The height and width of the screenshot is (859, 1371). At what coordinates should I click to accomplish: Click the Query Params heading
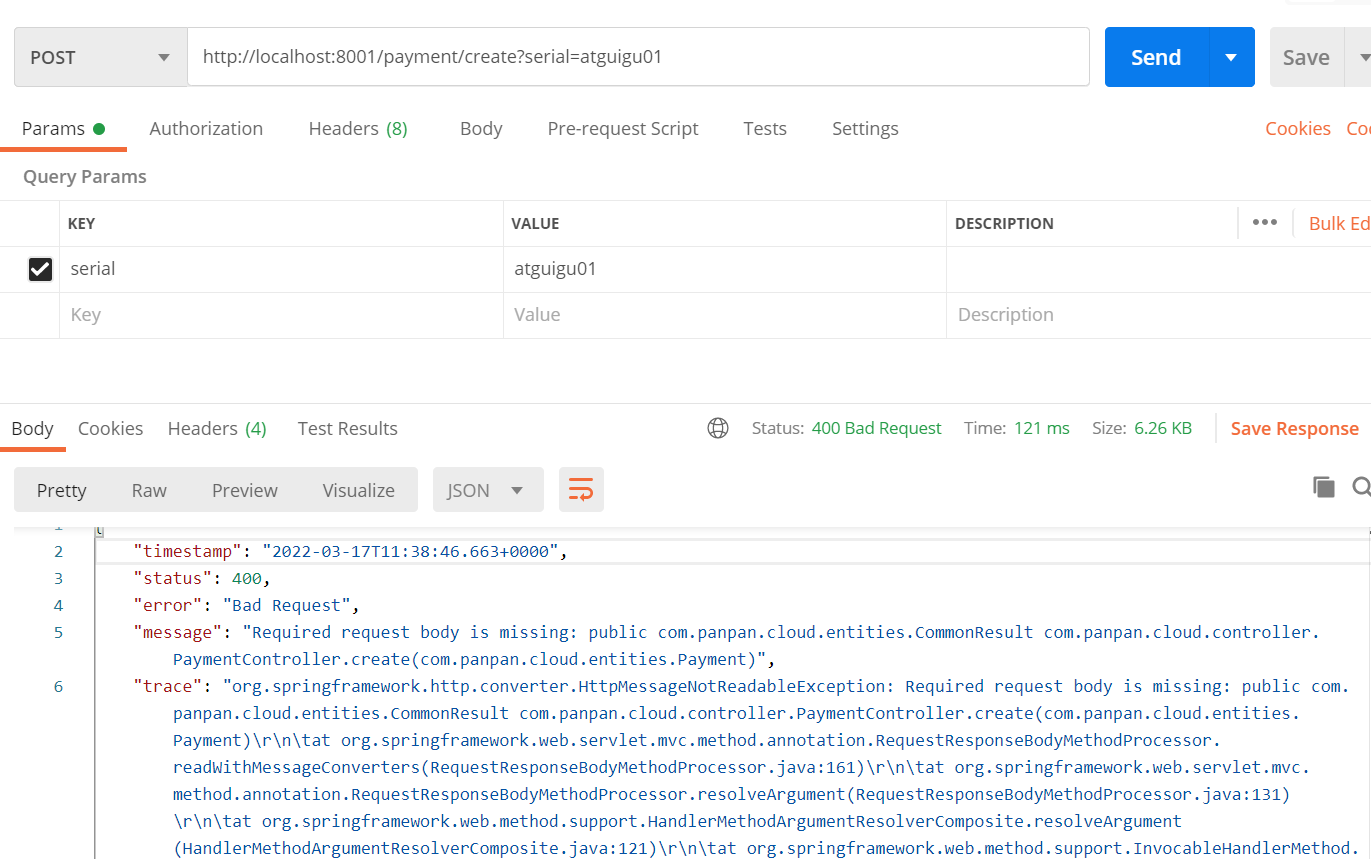point(85,176)
